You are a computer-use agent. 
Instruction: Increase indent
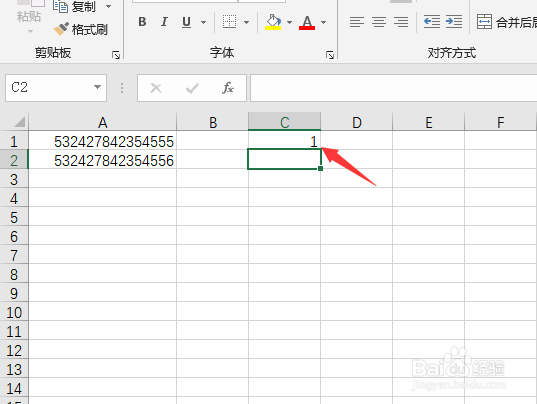(454, 22)
